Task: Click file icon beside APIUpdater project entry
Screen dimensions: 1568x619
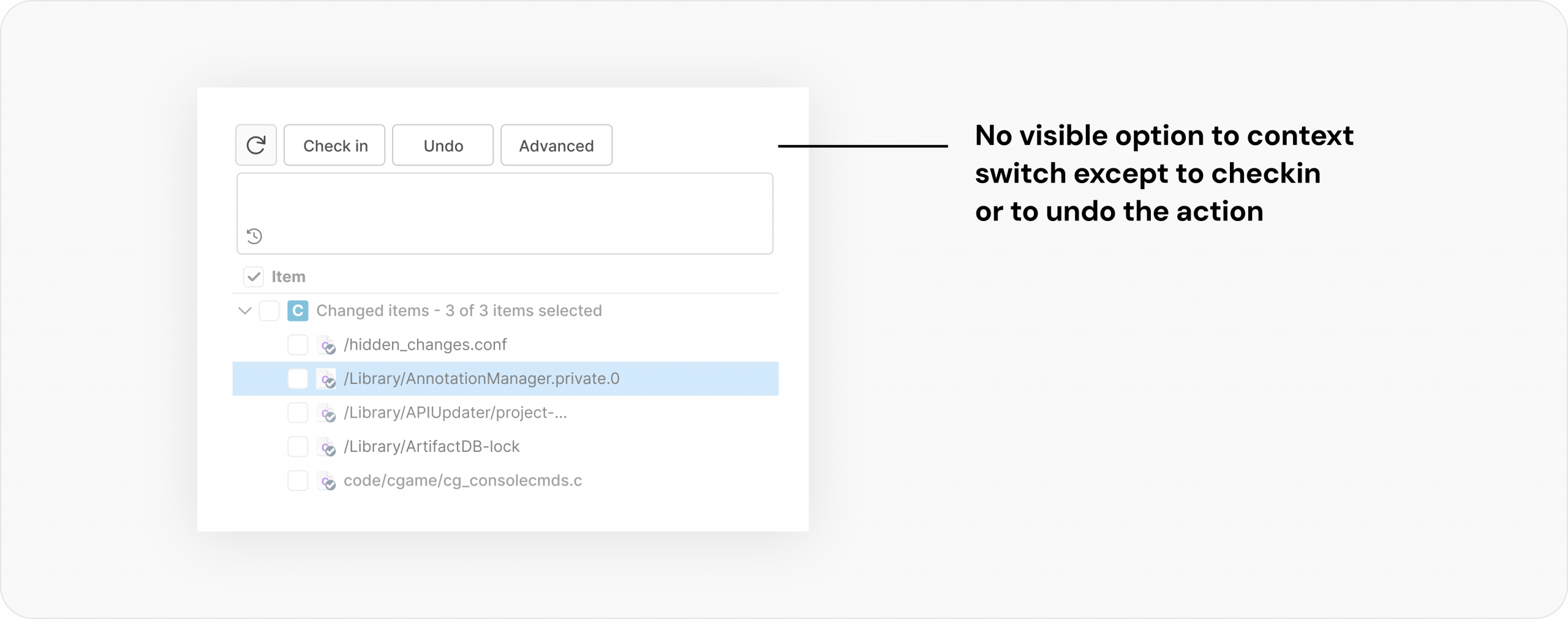Action: (326, 413)
